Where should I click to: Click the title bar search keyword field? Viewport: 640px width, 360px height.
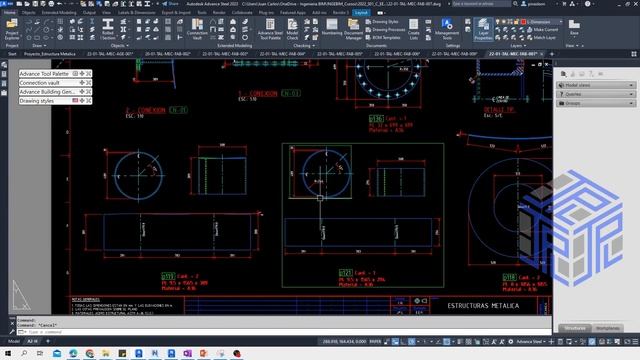(x=481, y=4)
